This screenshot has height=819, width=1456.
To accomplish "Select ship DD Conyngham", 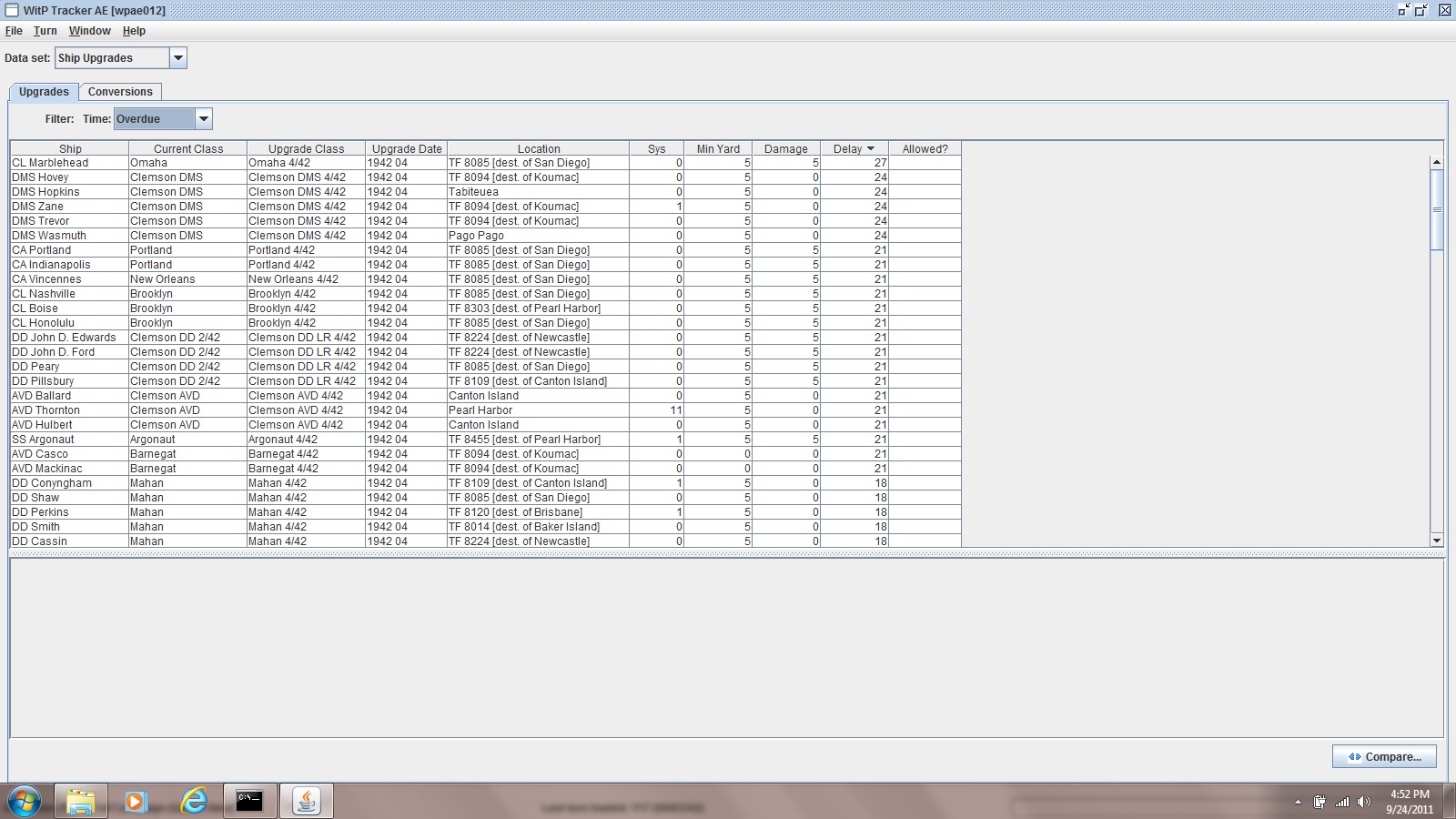I will [70, 483].
